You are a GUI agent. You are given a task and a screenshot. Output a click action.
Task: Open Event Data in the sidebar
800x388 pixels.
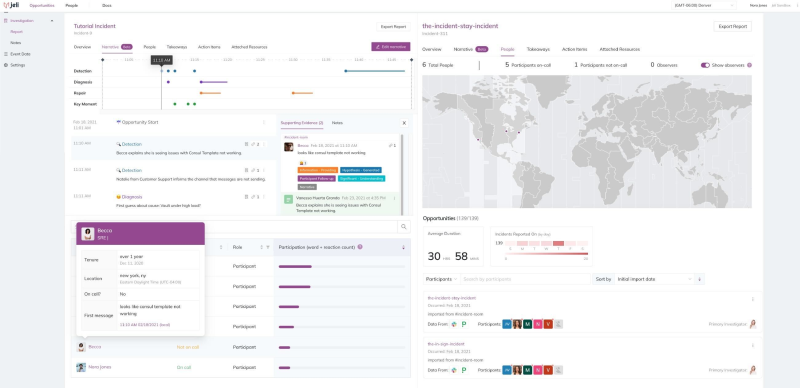tap(20, 54)
